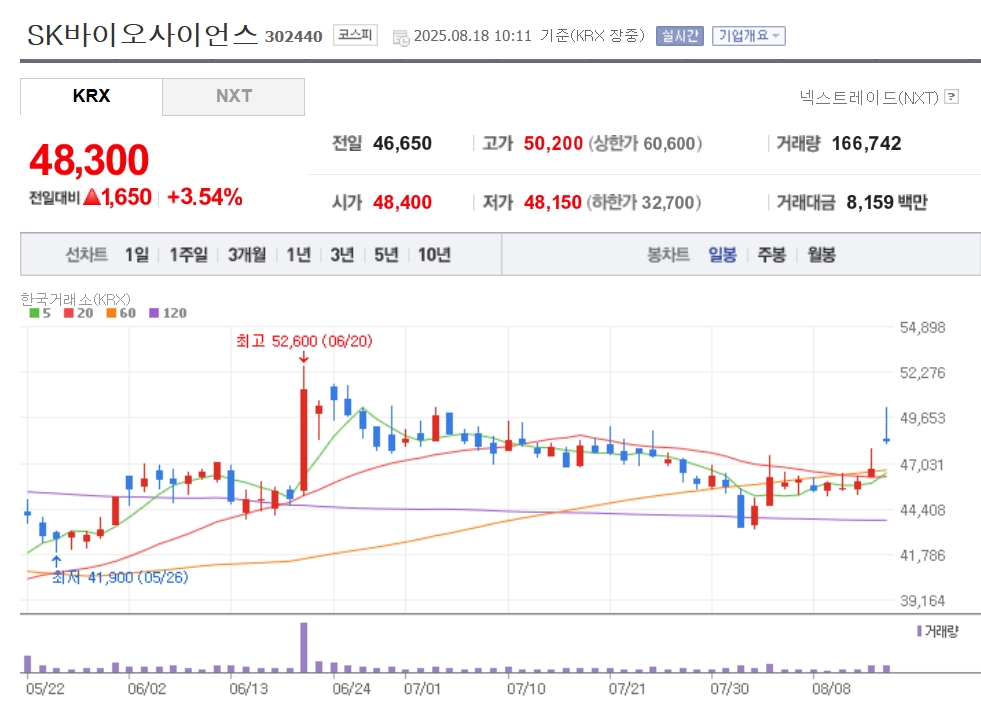The height and width of the screenshot is (714, 981).
Task: Select the 주봉 weekly candle chart
Action: tap(771, 255)
